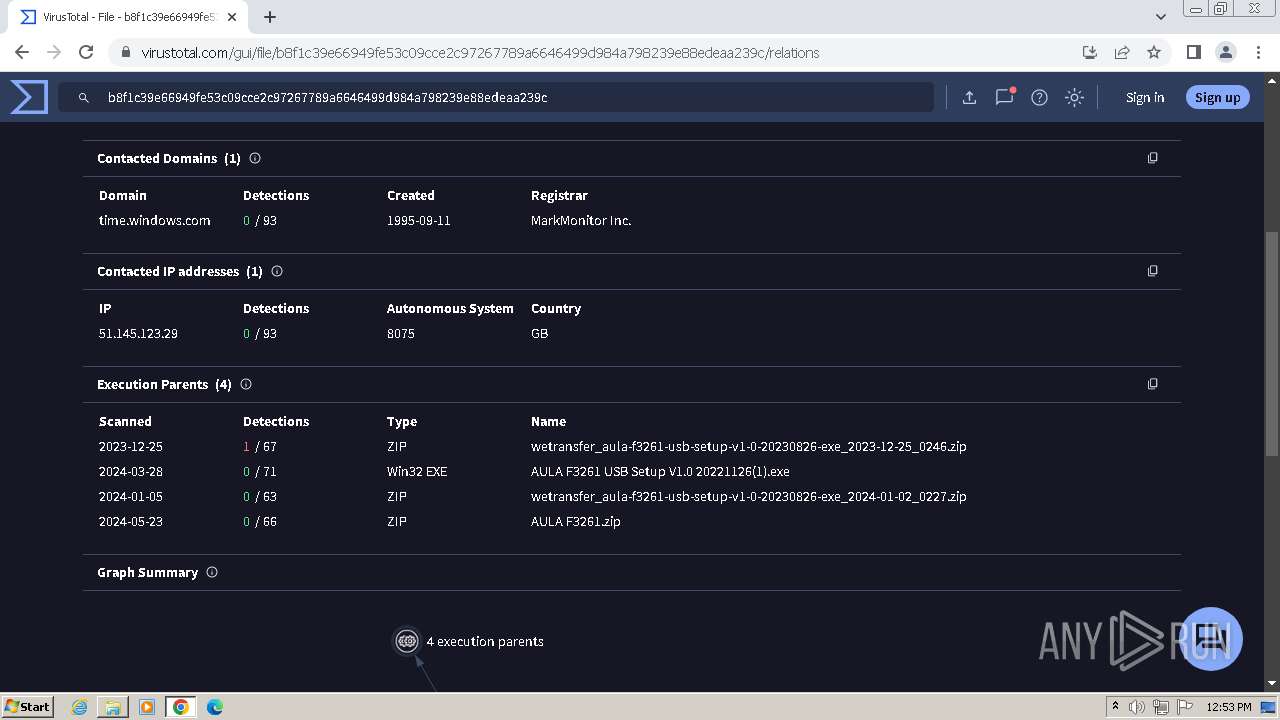Open the notifications chat icon
Viewport: 1280px width, 720px height.
pos(1004,97)
